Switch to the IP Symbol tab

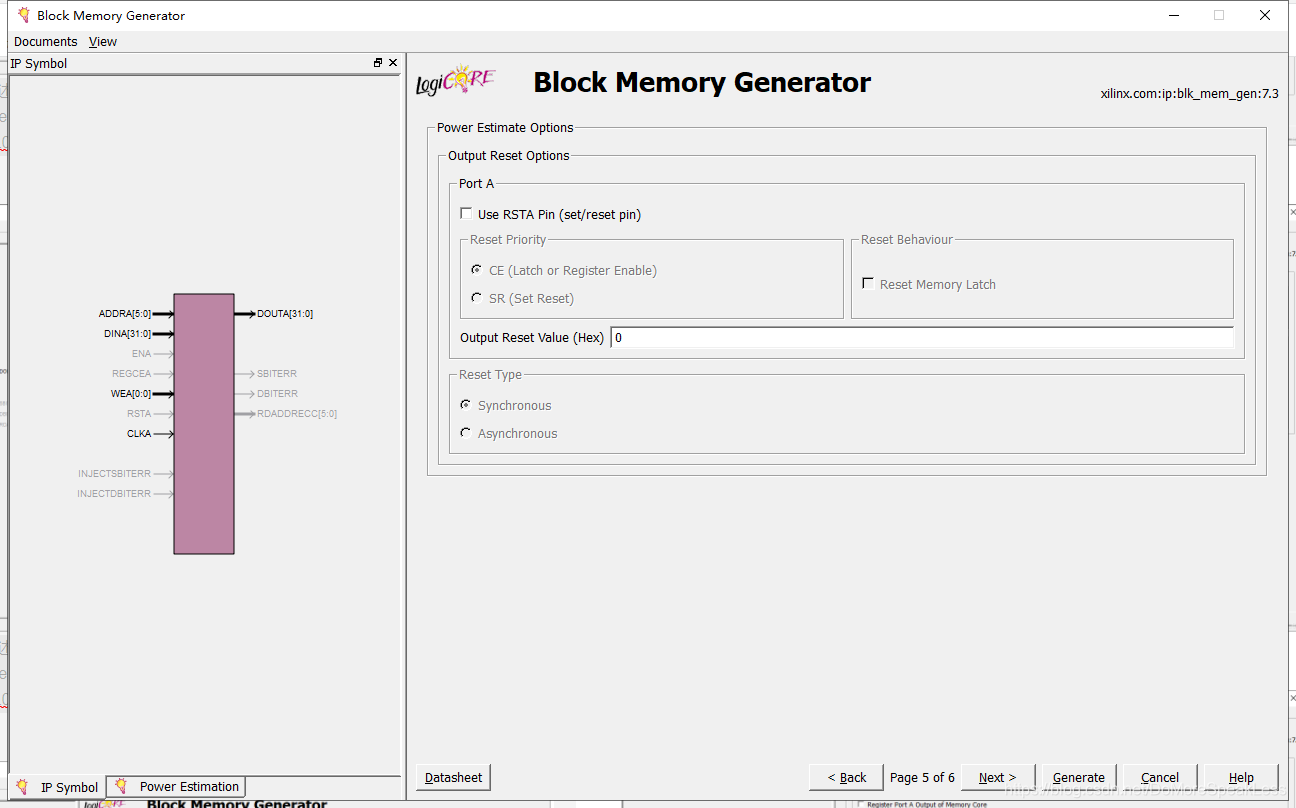[58, 787]
